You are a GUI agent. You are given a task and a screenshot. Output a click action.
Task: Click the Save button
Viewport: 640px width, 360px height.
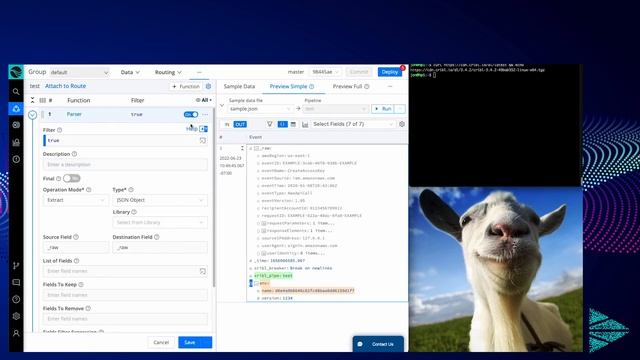tap(195, 342)
